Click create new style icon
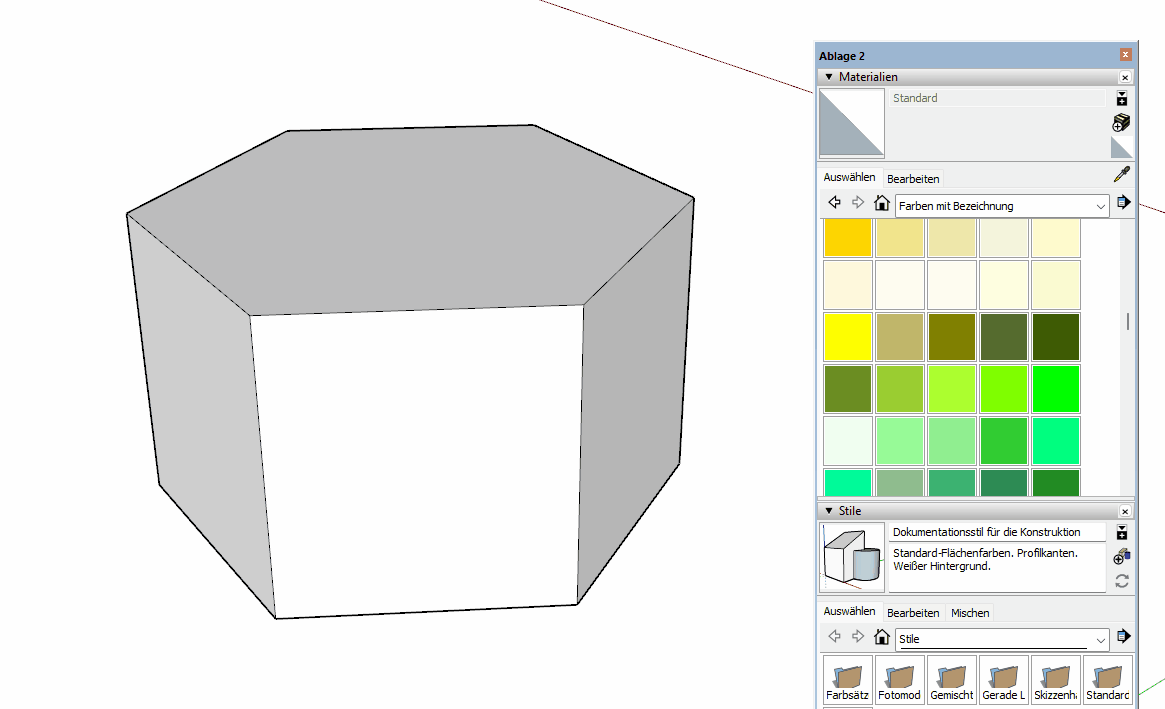This screenshot has height=709, width=1165. click(x=1122, y=556)
